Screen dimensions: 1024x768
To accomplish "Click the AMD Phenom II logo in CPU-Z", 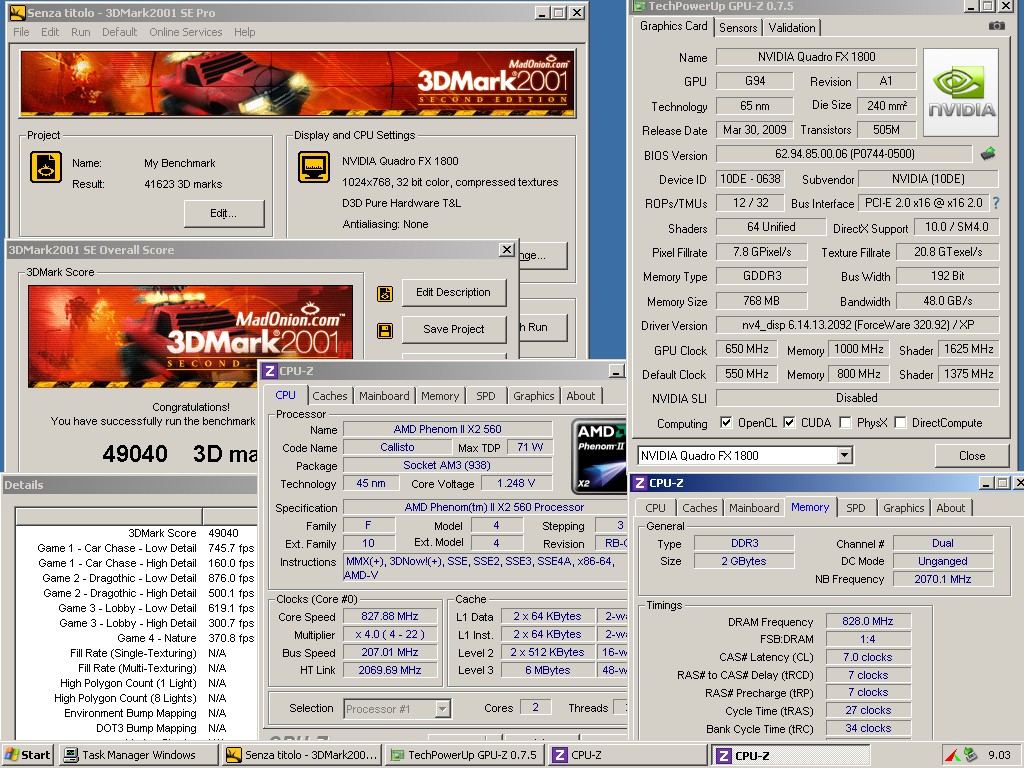I will point(599,456).
